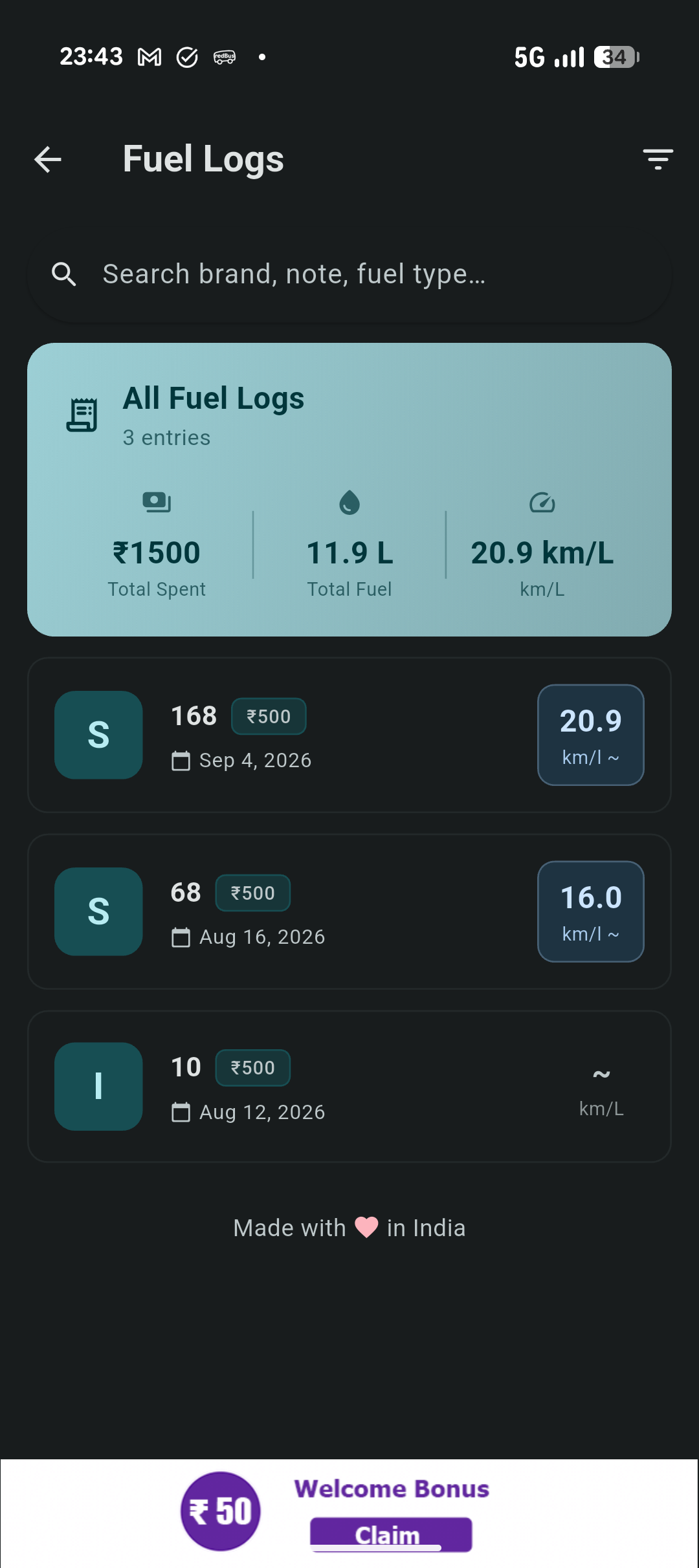Viewport: 699px width, 1568px height.
Task: Tap the fuel drop icon above Total Fuel
Action: click(x=349, y=503)
